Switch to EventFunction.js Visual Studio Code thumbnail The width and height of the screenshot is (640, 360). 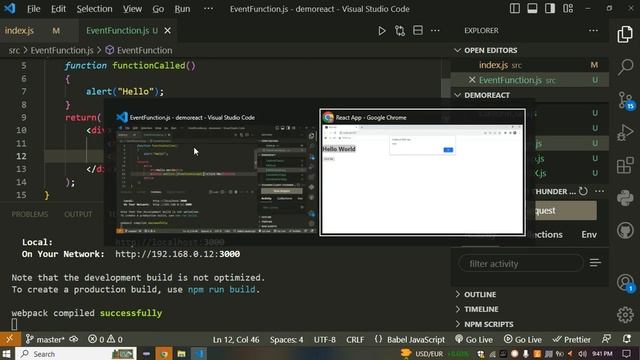coord(216,172)
